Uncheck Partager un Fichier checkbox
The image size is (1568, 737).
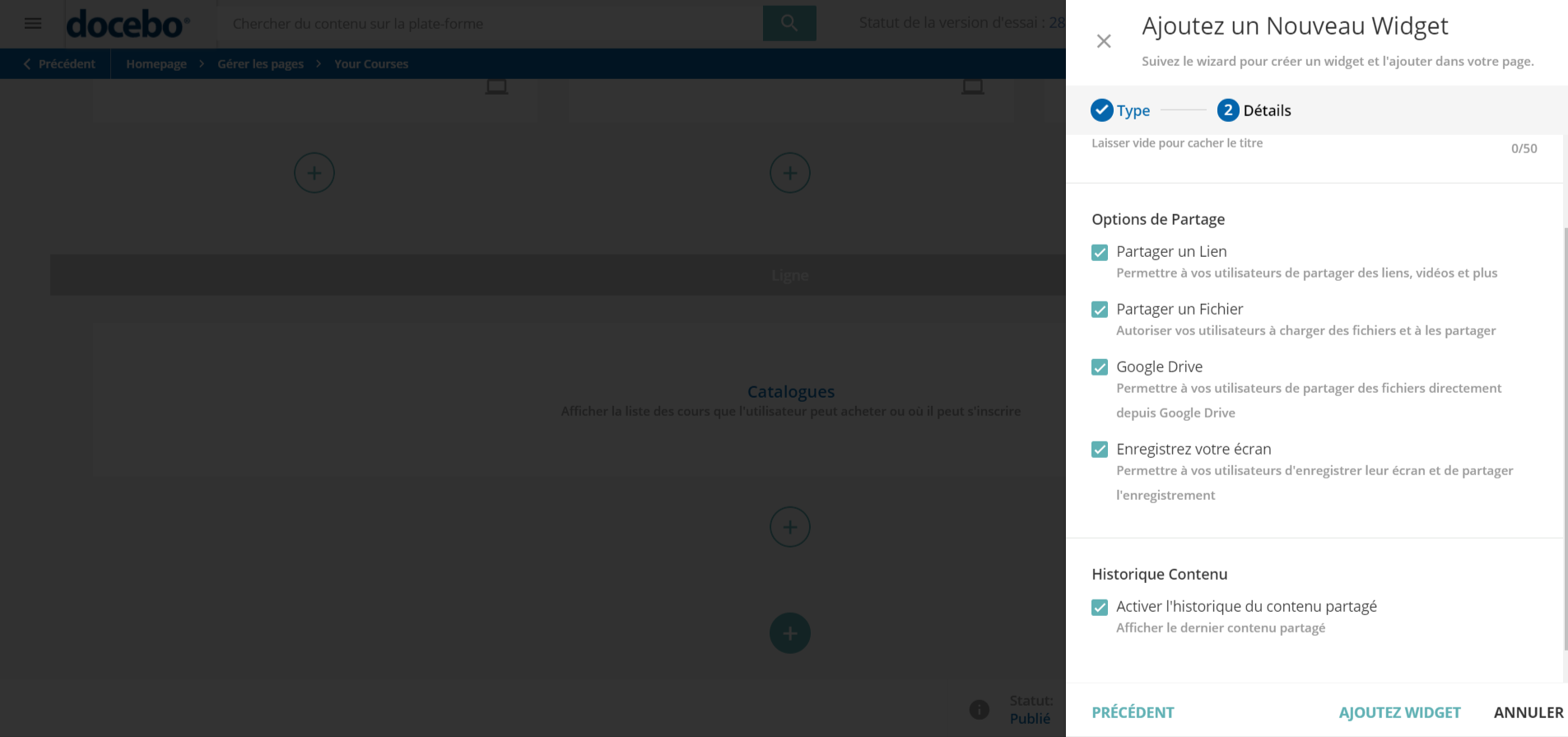1100,310
